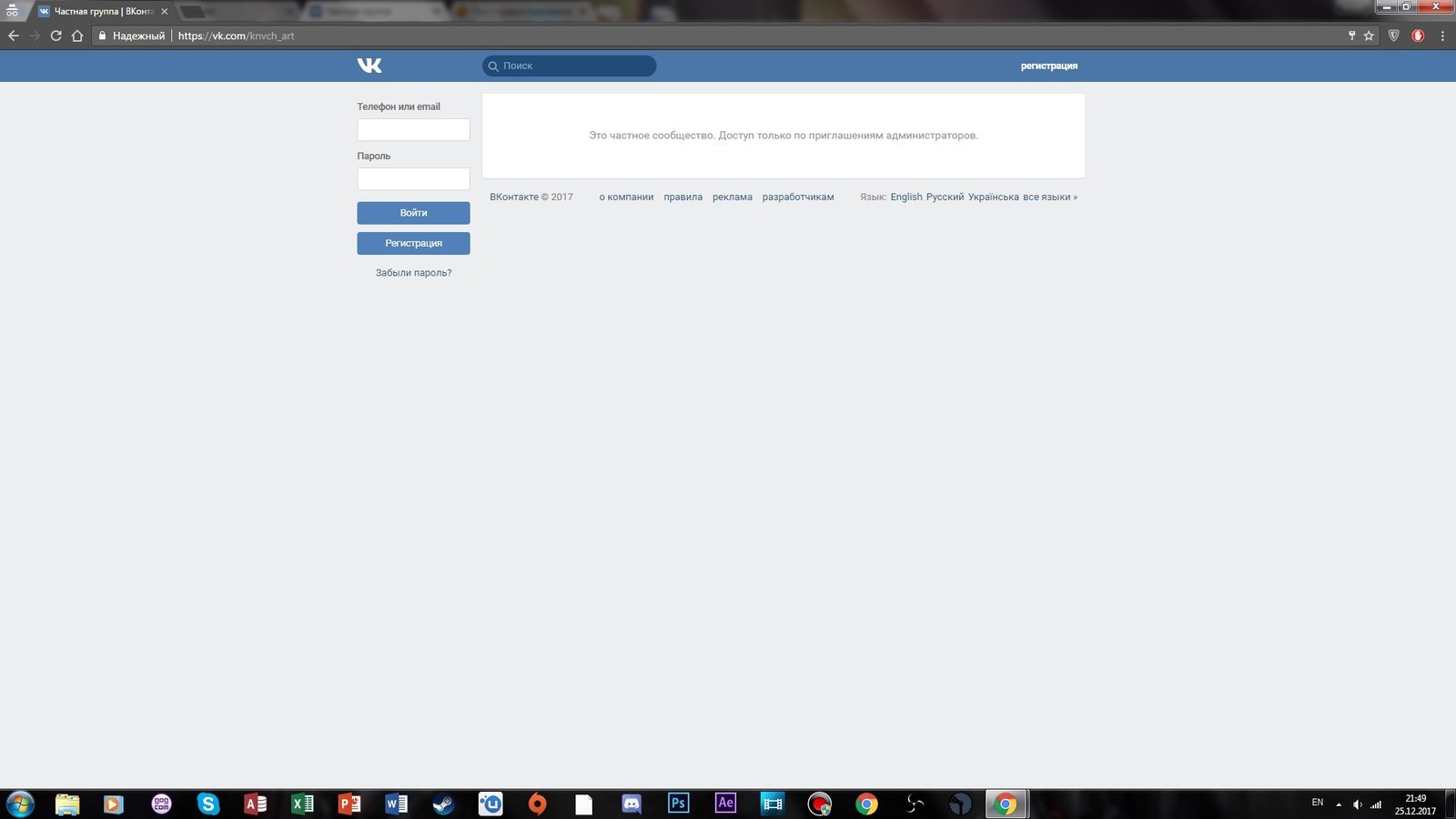Viewport: 1456px width, 819px height.
Task: Open the реклама footer link
Action: [x=733, y=197]
